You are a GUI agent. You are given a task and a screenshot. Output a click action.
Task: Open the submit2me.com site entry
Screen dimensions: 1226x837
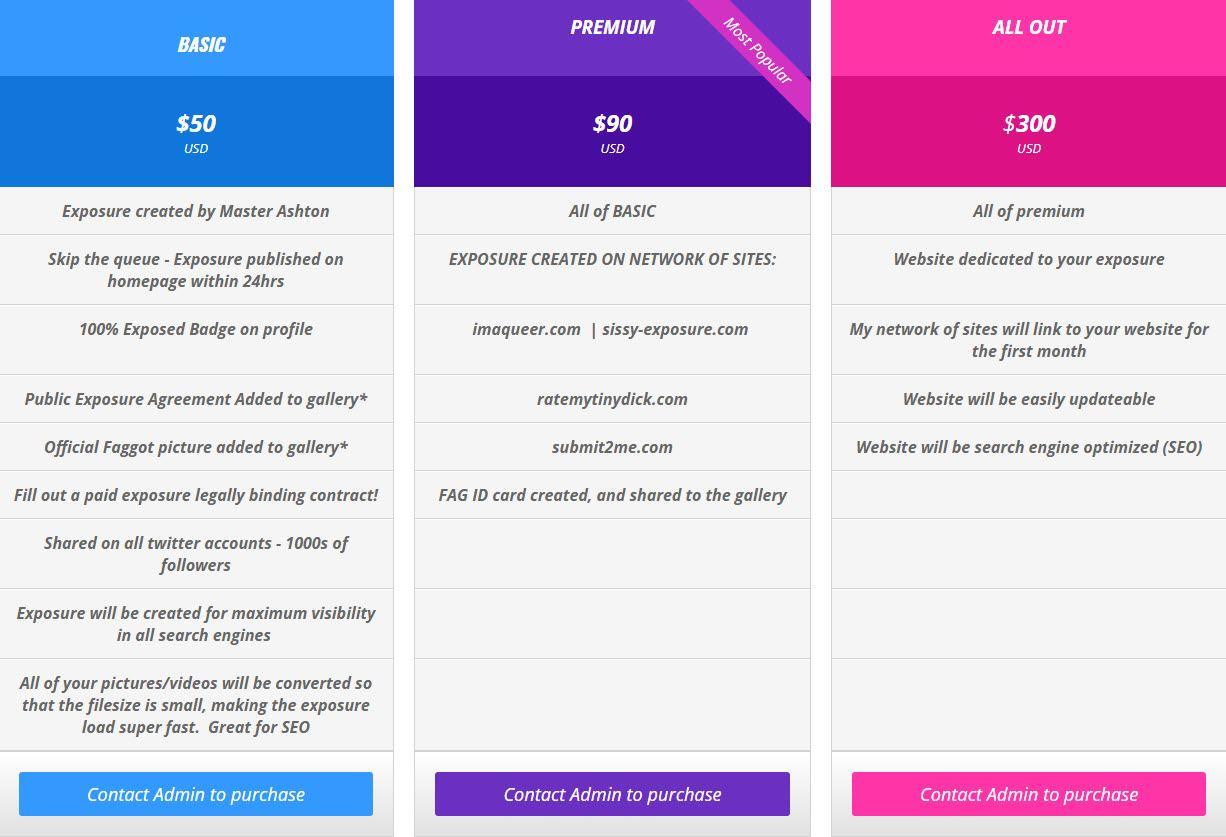click(x=612, y=447)
